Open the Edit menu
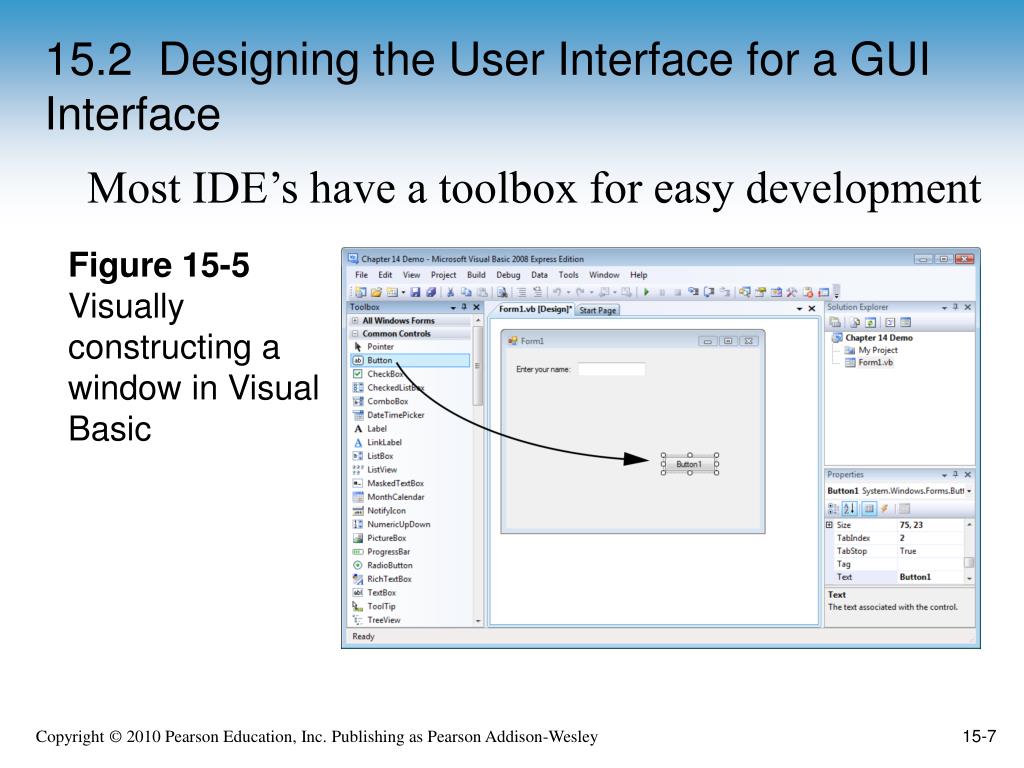Viewport: 1024px width, 768px height. pos(385,275)
